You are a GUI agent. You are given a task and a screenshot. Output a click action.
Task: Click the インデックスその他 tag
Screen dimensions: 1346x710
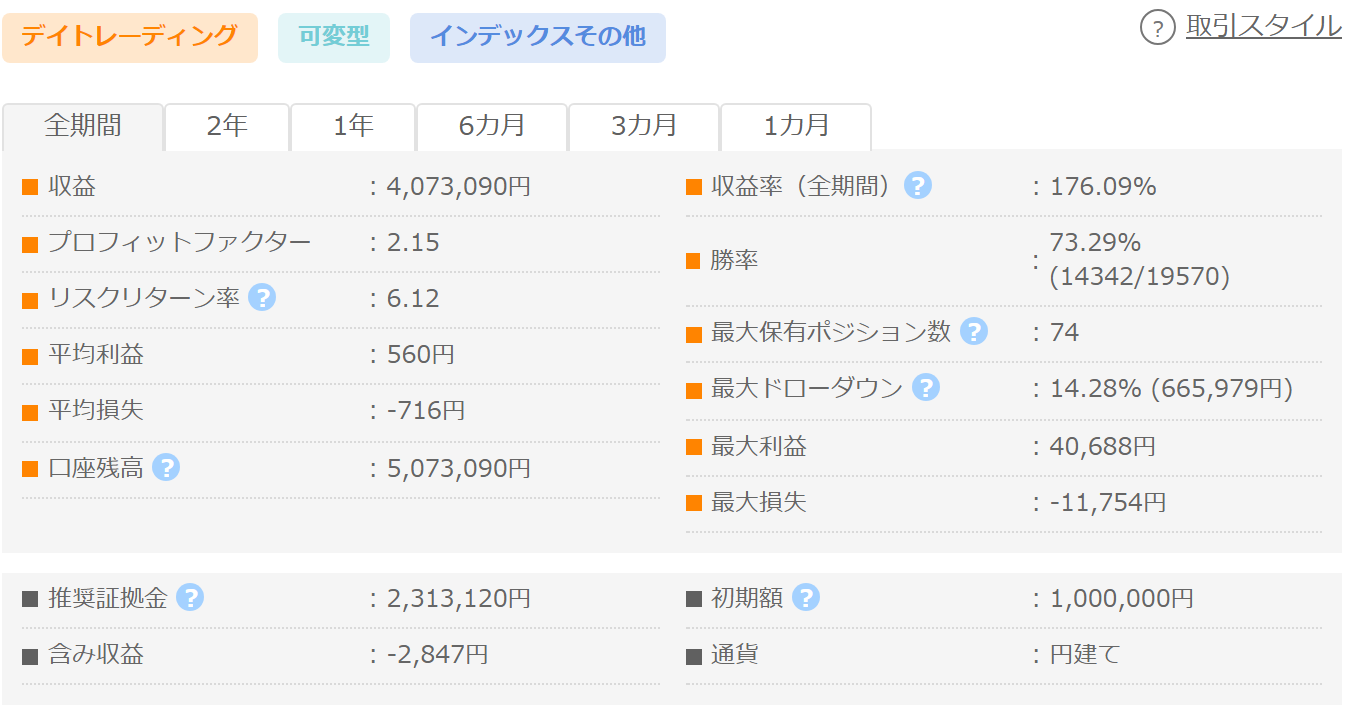(538, 37)
